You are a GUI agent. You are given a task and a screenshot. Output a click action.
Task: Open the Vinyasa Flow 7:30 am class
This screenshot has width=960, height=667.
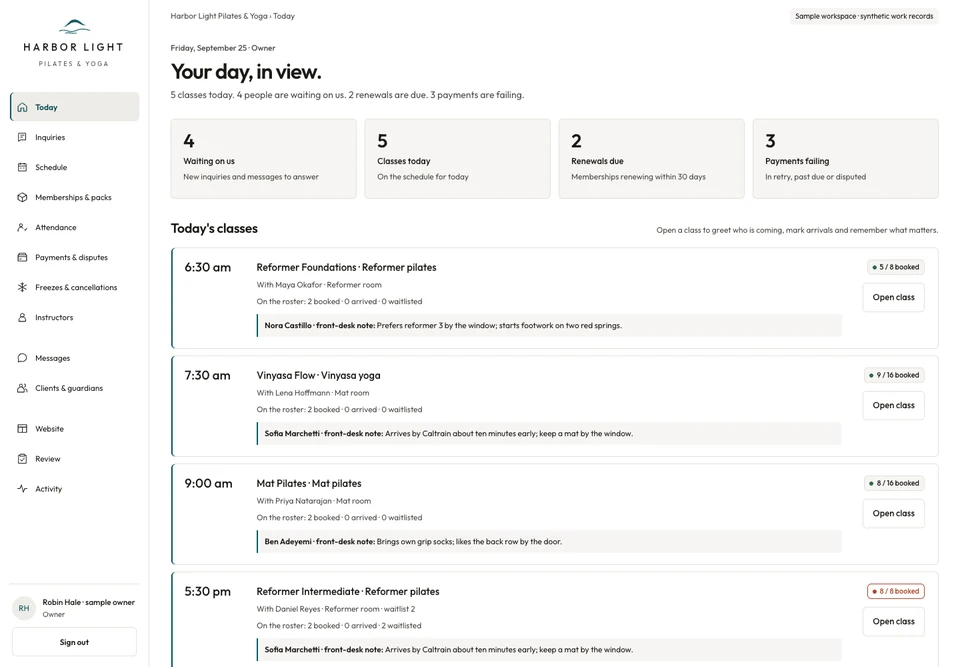[x=893, y=405]
